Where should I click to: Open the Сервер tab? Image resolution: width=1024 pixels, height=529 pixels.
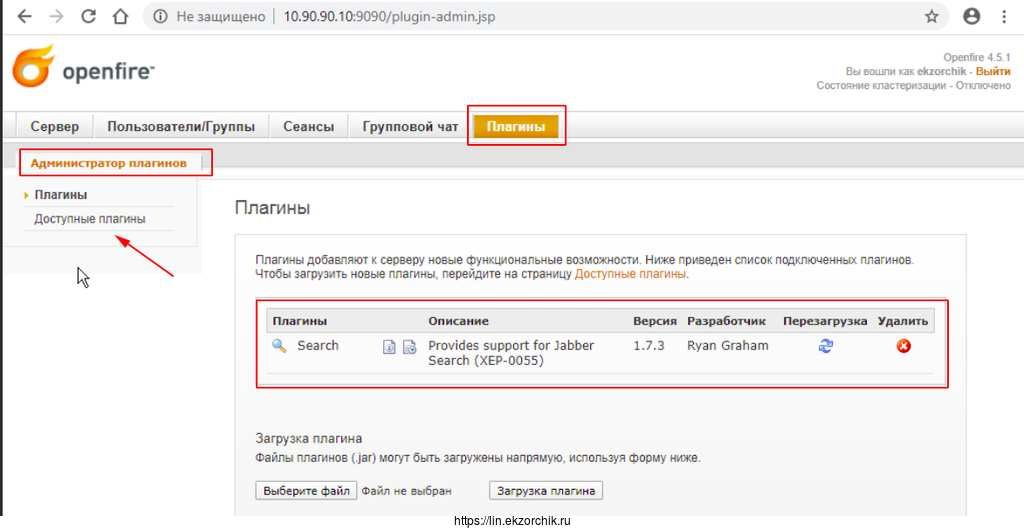click(x=55, y=127)
